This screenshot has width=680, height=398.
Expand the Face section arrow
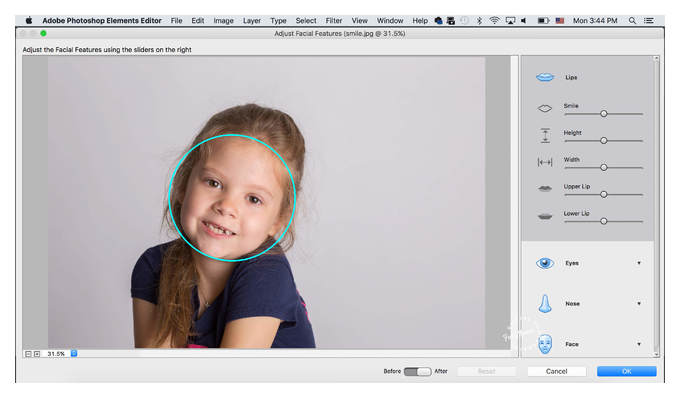click(639, 344)
